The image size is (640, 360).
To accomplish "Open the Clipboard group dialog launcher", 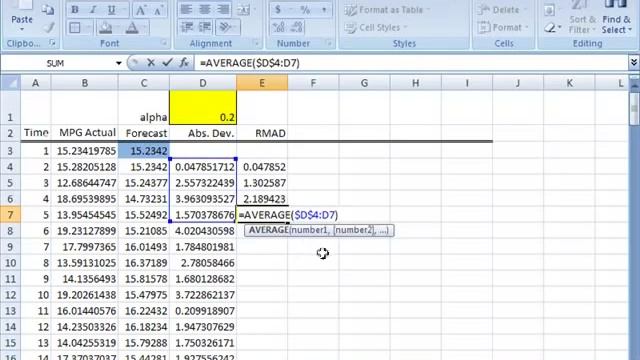I will pyautogui.click(x=52, y=42).
